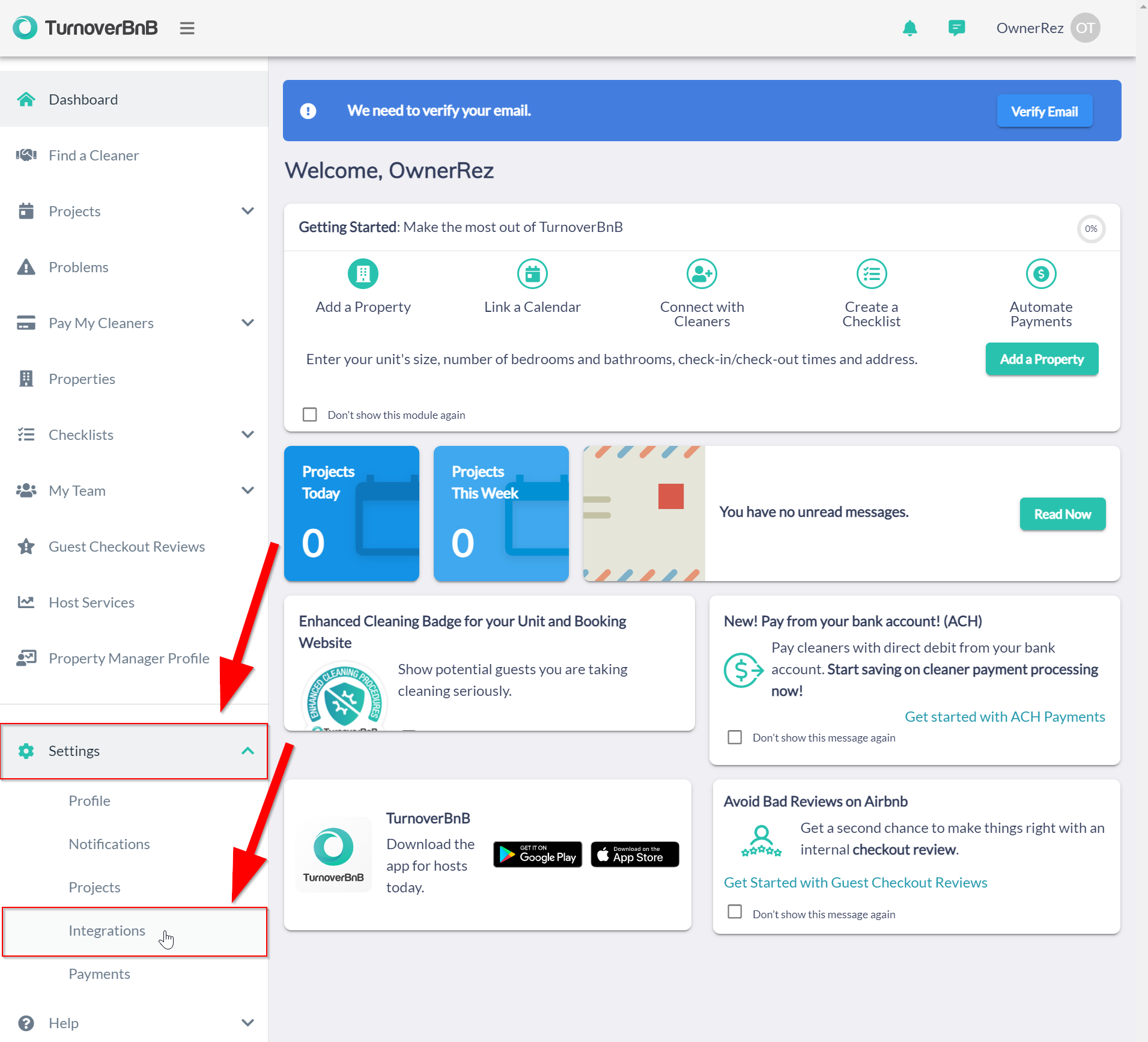Click the Guest Checkout Reviews star icon
Image resolution: width=1148 pixels, height=1042 pixels.
[x=26, y=546]
